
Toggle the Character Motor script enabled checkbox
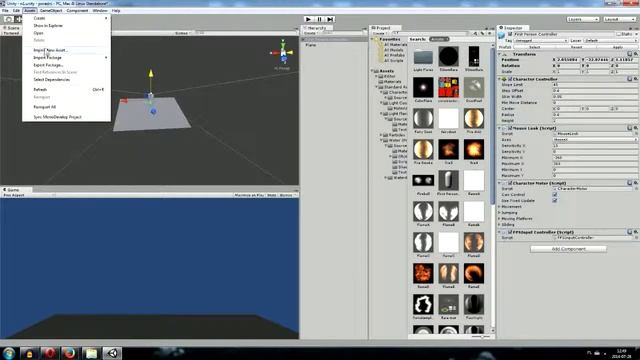tap(510, 183)
